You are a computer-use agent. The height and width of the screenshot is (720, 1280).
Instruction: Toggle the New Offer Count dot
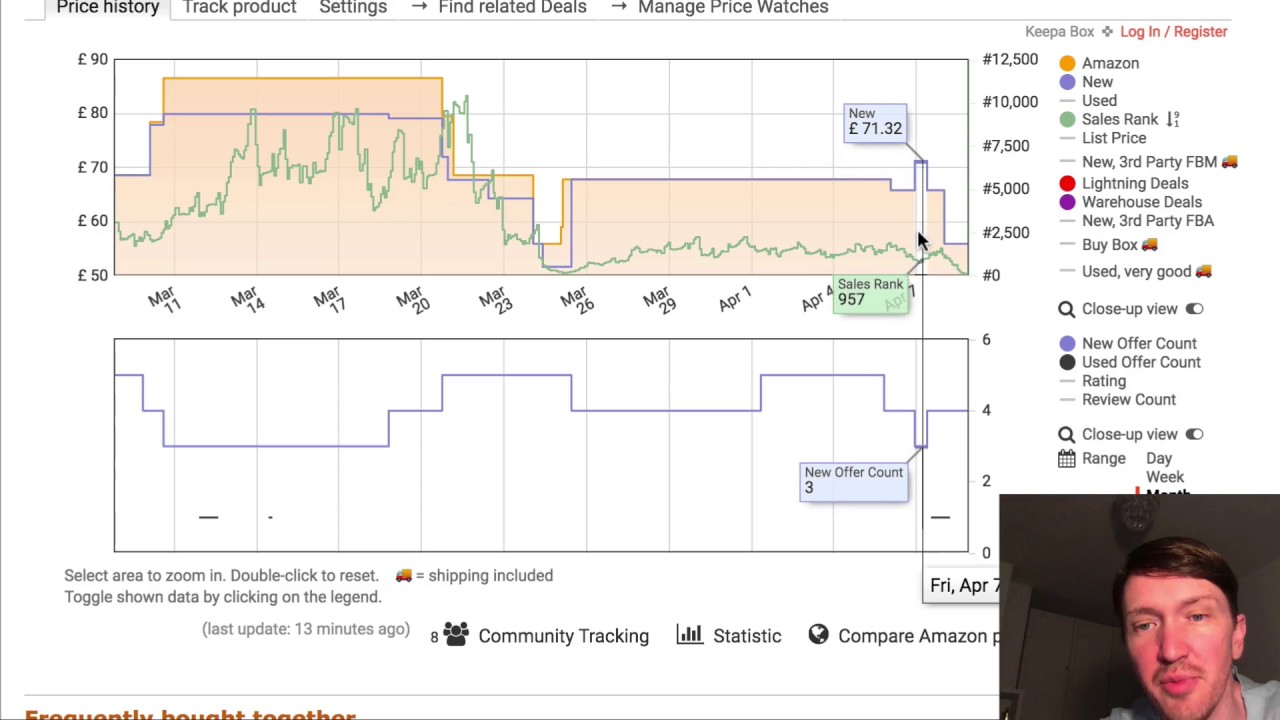click(1067, 343)
